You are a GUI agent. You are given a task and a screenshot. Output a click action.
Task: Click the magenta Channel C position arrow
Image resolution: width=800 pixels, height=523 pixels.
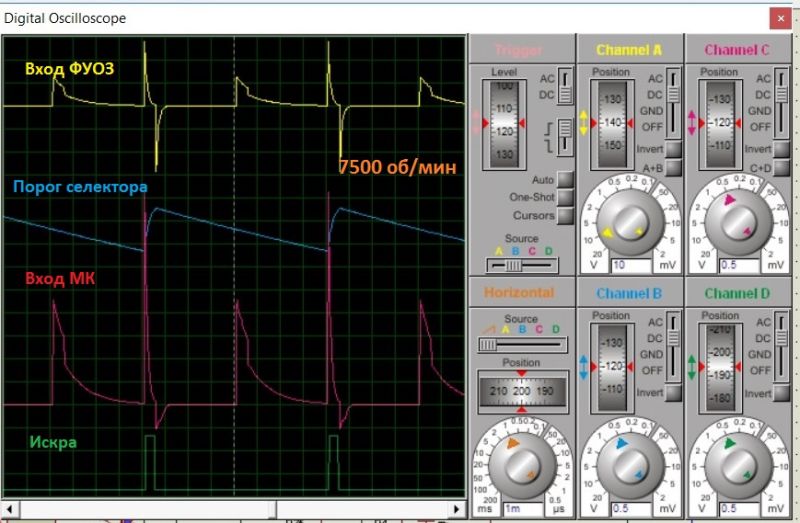pyautogui.click(x=692, y=123)
